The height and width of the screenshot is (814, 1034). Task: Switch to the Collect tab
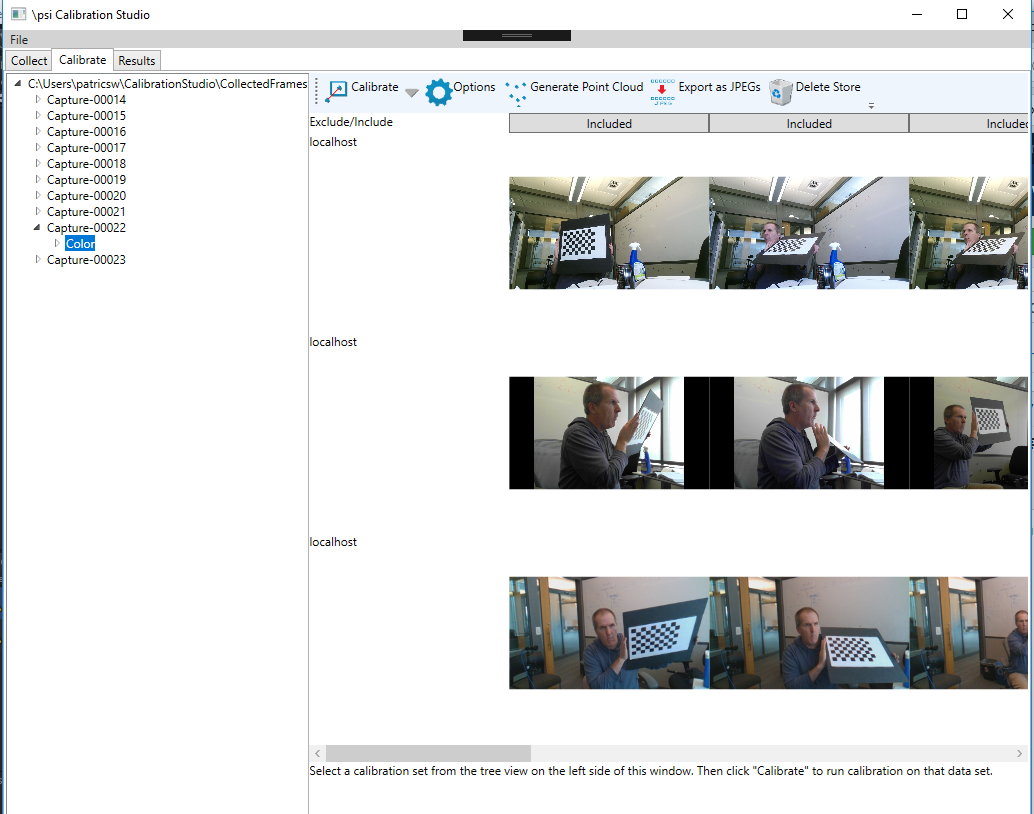[29, 61]
